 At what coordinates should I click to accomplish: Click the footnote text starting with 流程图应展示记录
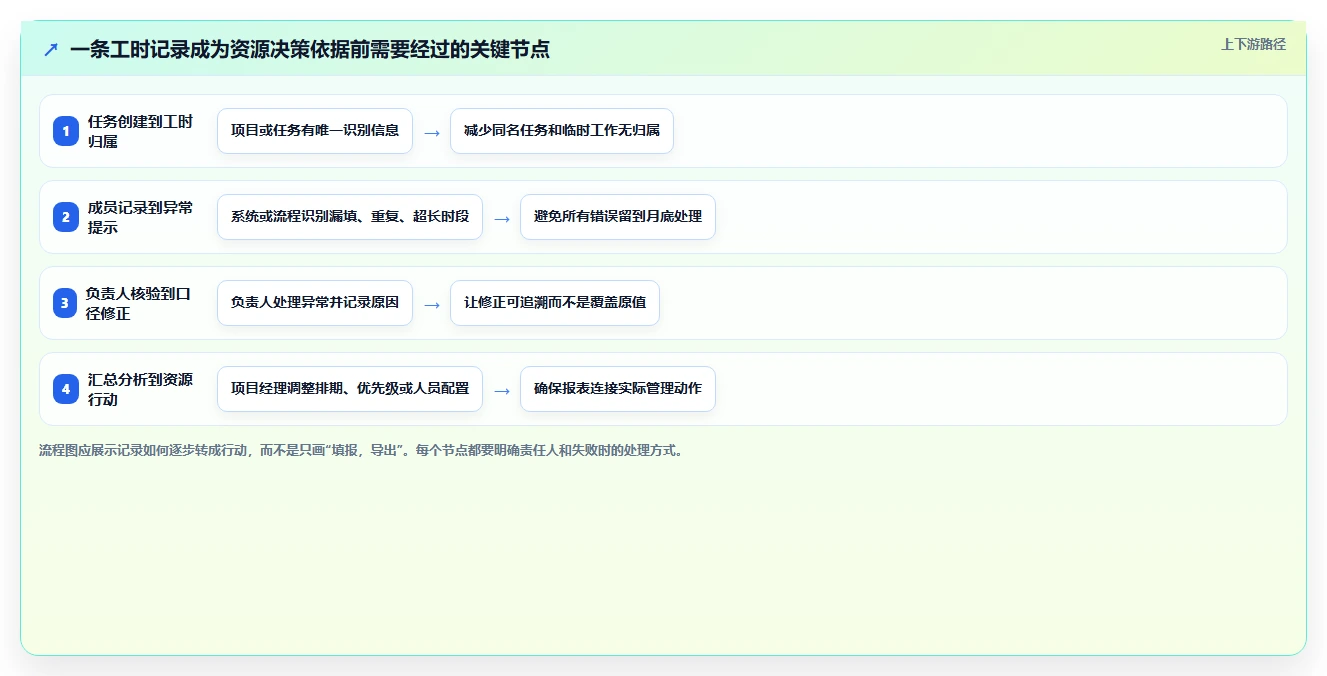click(363, 451)
